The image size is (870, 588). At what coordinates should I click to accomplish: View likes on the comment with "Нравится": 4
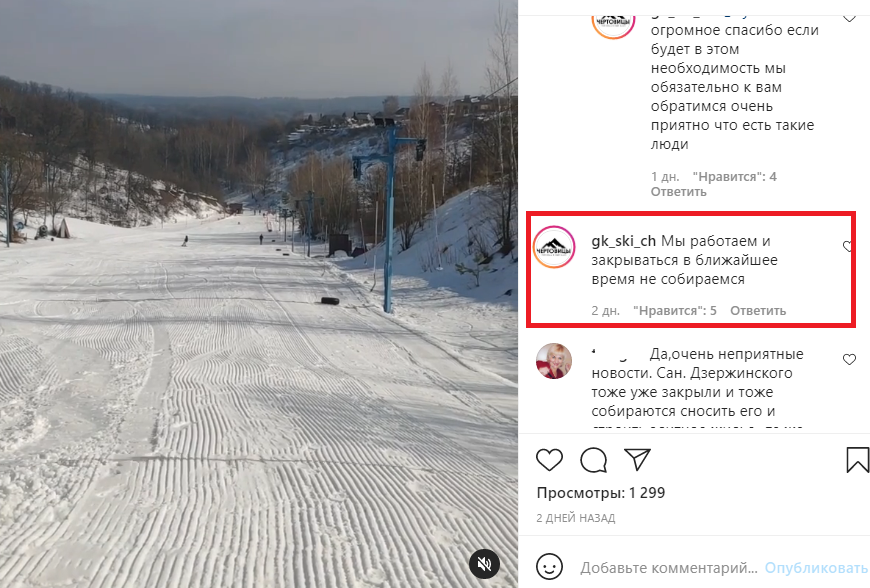pyautogui.click(x=735, y=177)
